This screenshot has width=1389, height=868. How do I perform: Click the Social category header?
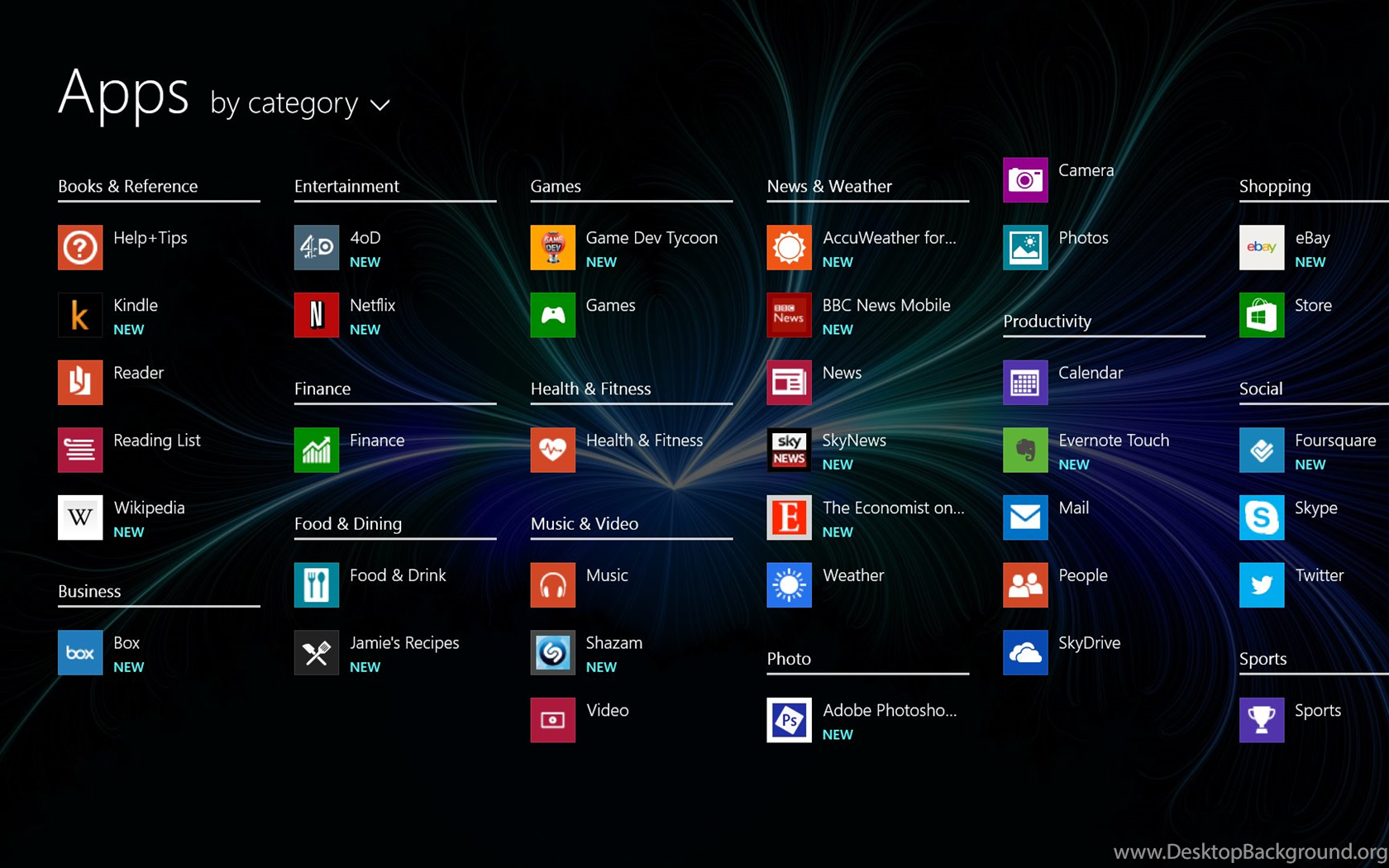(1261, 389)
